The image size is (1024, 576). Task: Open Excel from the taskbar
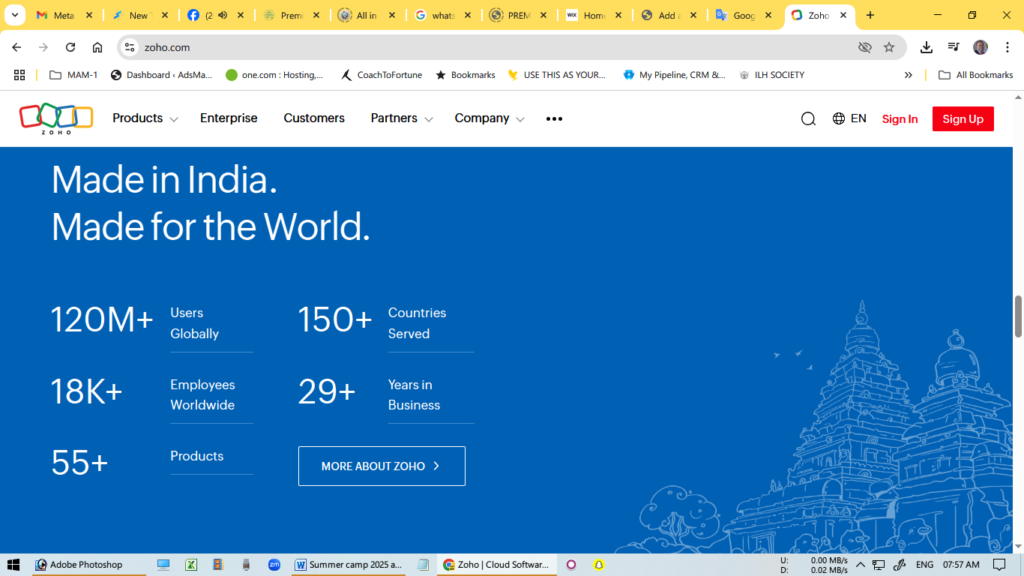pyautogui.click(x=191, y=564)
